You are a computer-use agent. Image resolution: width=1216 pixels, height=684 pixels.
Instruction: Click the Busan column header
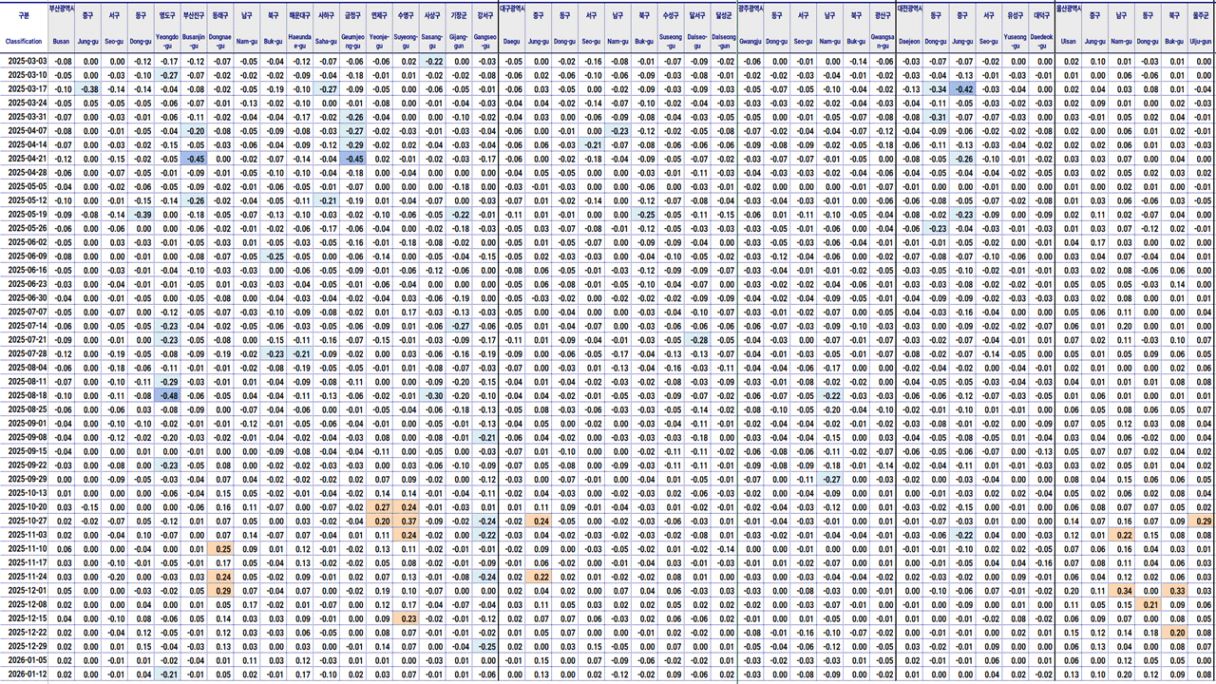pos(62,42)
